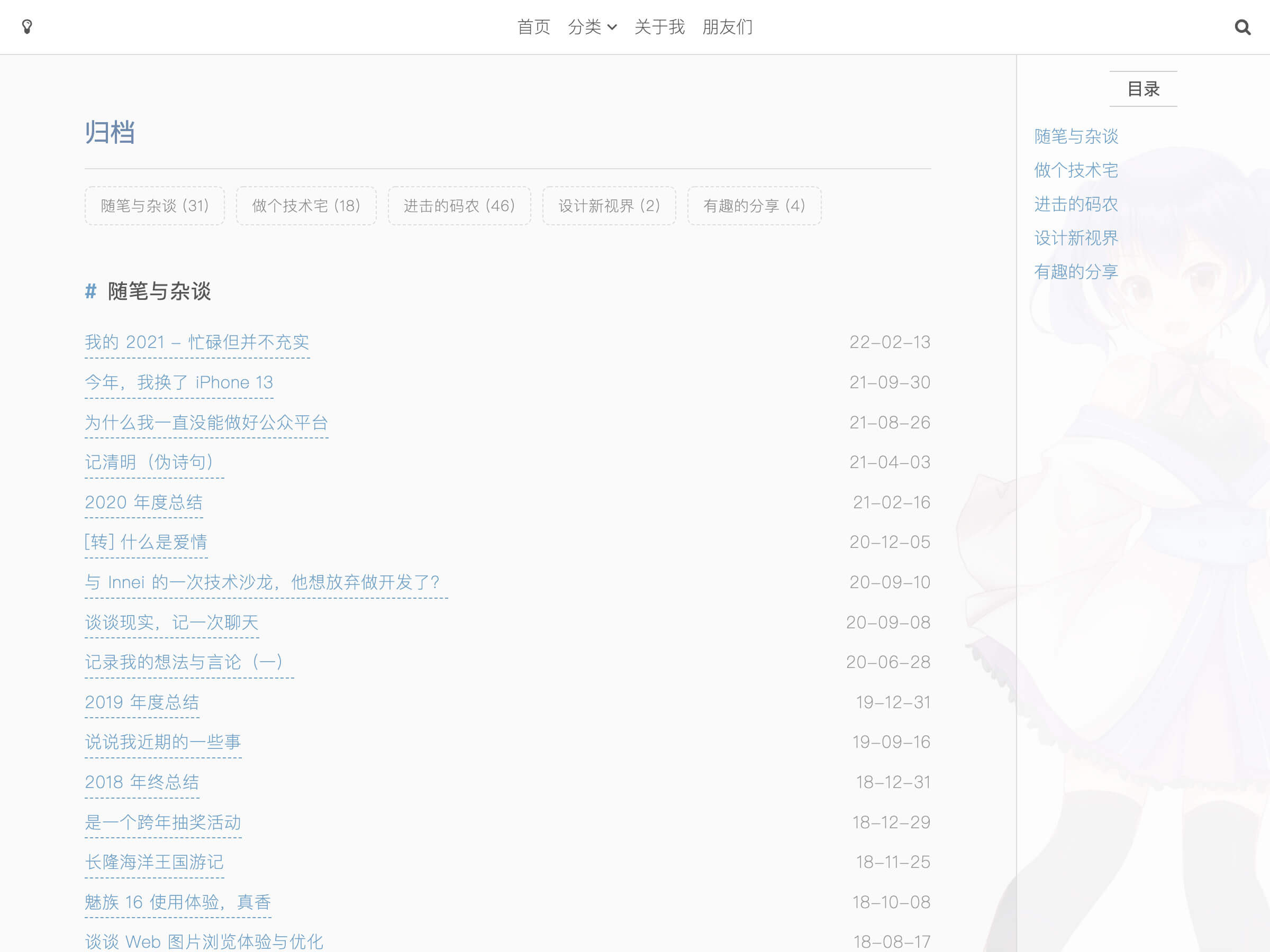Open post 2020 年度总结

[143, 502]
